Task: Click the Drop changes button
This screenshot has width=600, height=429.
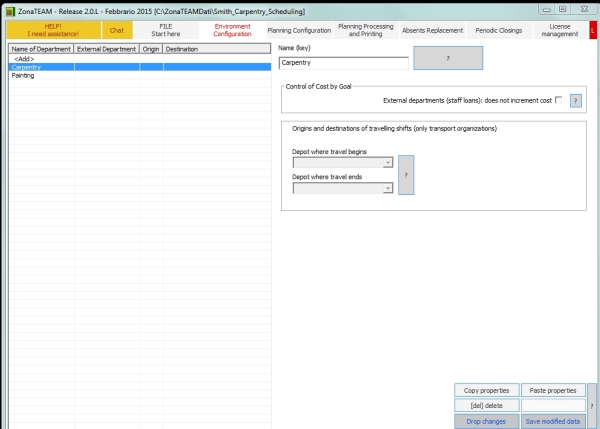Action: (487, 421)
